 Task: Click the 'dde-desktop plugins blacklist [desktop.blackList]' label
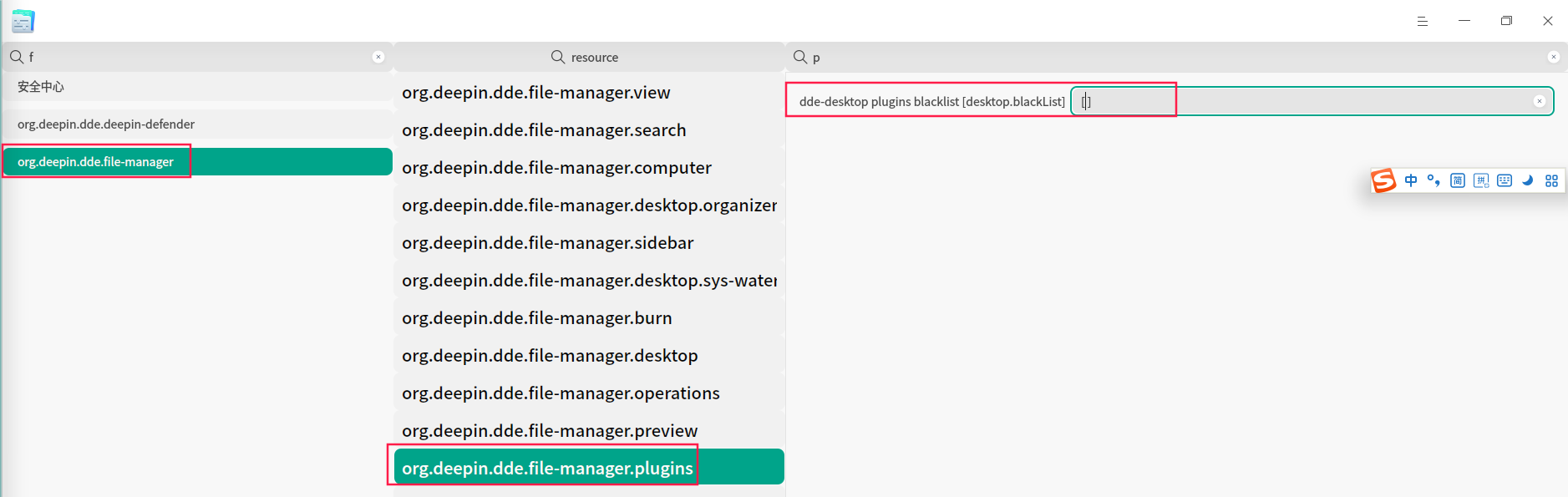click(x=931, y=102)
